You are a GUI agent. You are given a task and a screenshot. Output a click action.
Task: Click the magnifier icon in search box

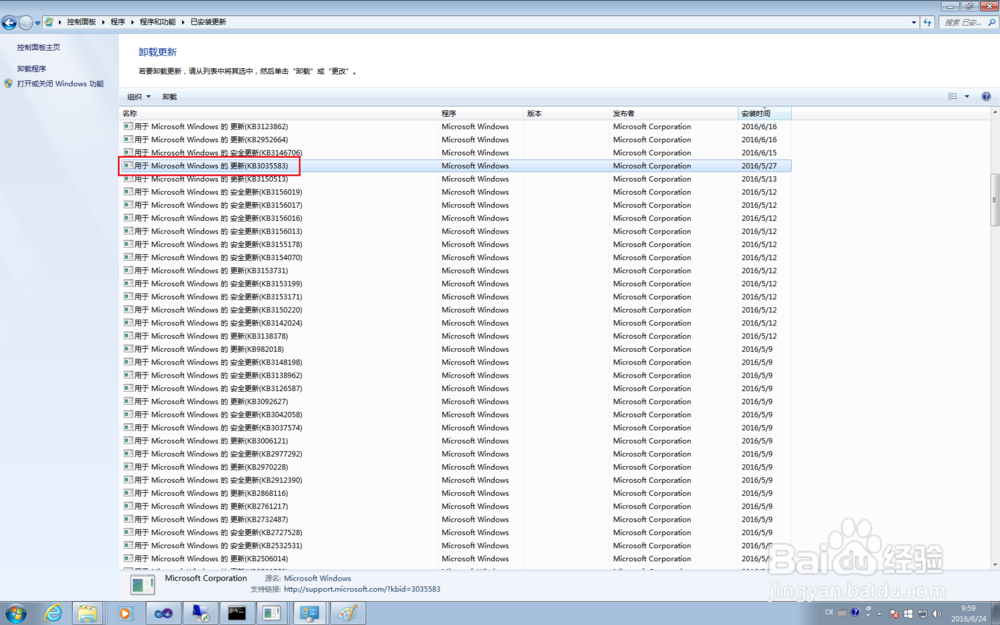[x=992, y=22]
